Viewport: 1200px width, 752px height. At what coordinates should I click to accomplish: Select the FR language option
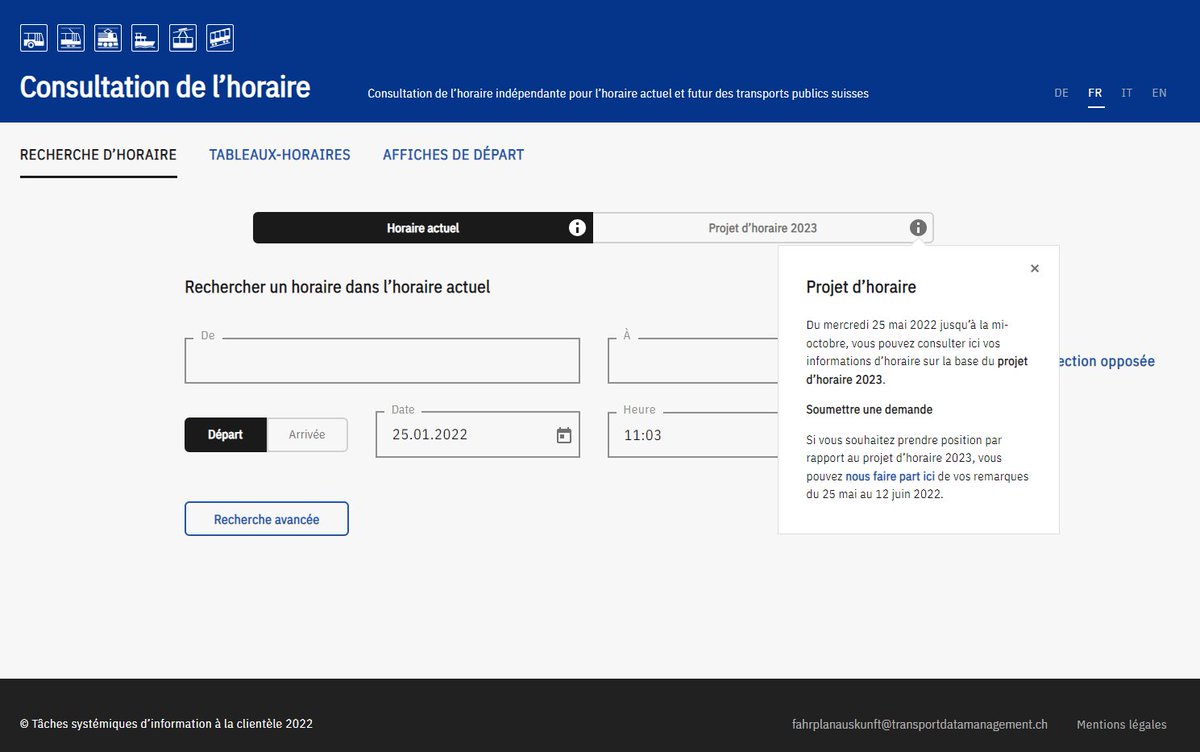click(x=1095, y=93)
